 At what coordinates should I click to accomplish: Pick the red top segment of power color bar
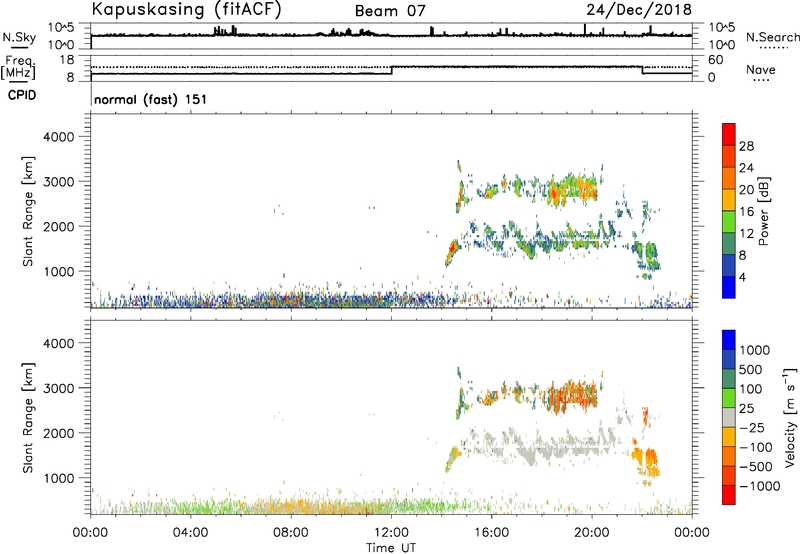[729, 135]
